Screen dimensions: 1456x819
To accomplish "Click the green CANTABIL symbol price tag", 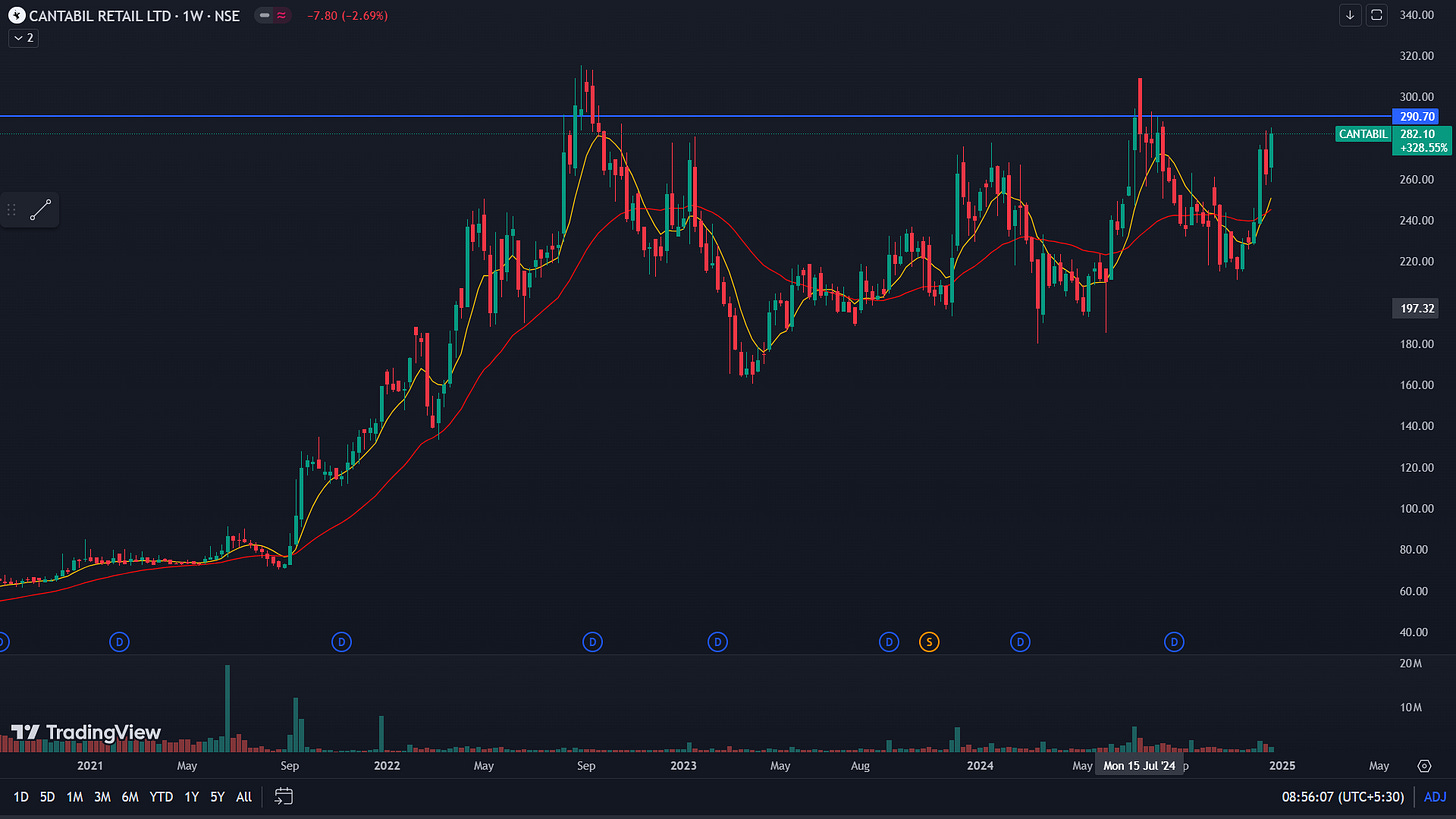I will [x=1362, y=134].
